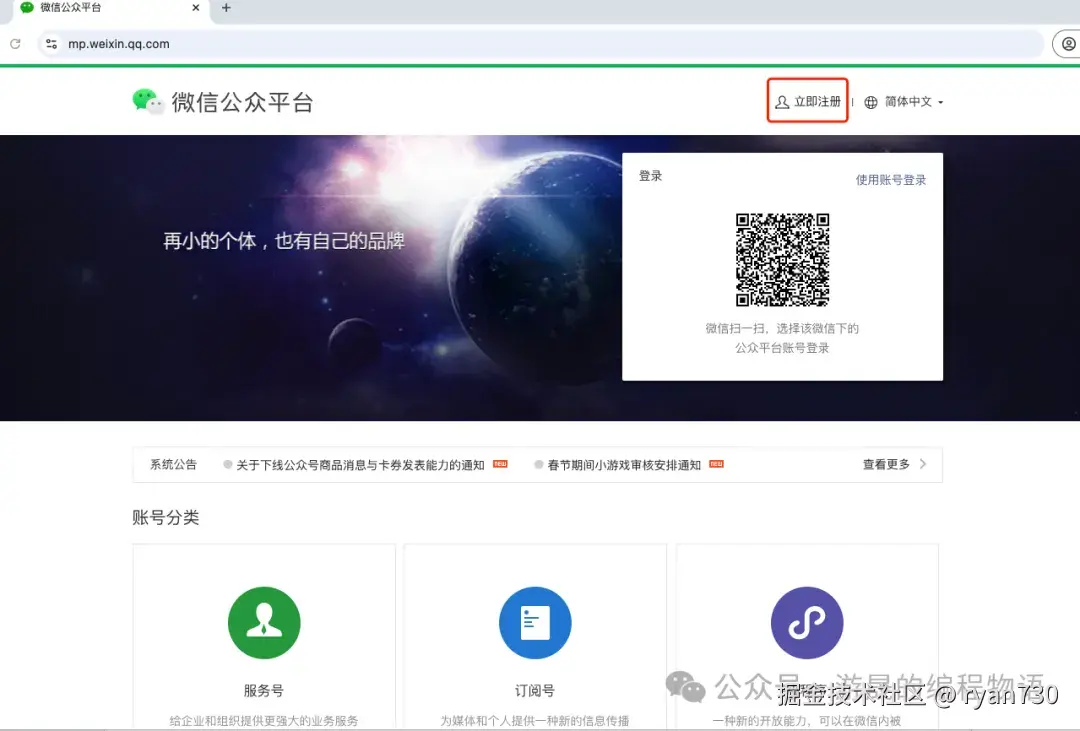Click the person icon inside 立即注册

coord(781,101)
